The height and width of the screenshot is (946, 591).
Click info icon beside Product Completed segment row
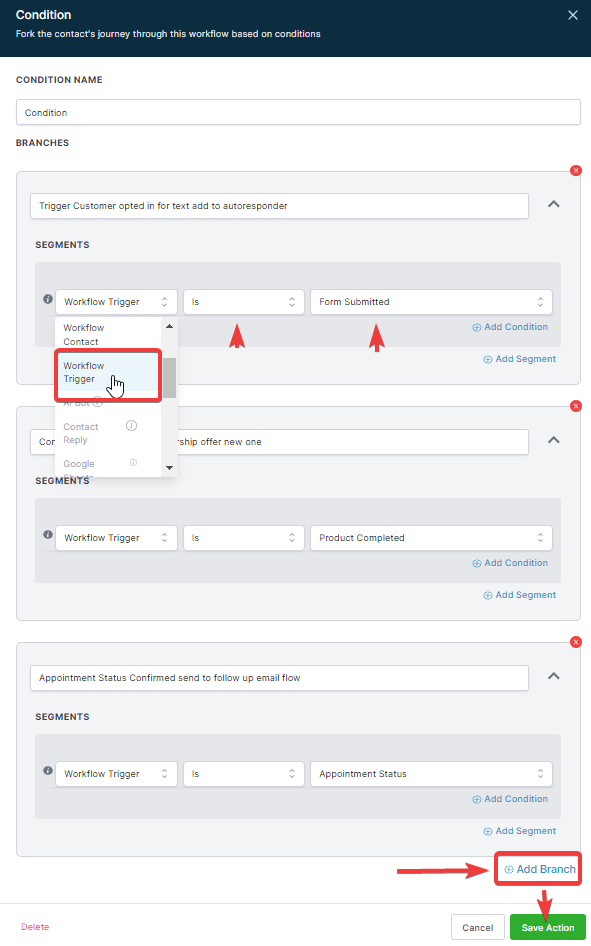pos(48,535)
